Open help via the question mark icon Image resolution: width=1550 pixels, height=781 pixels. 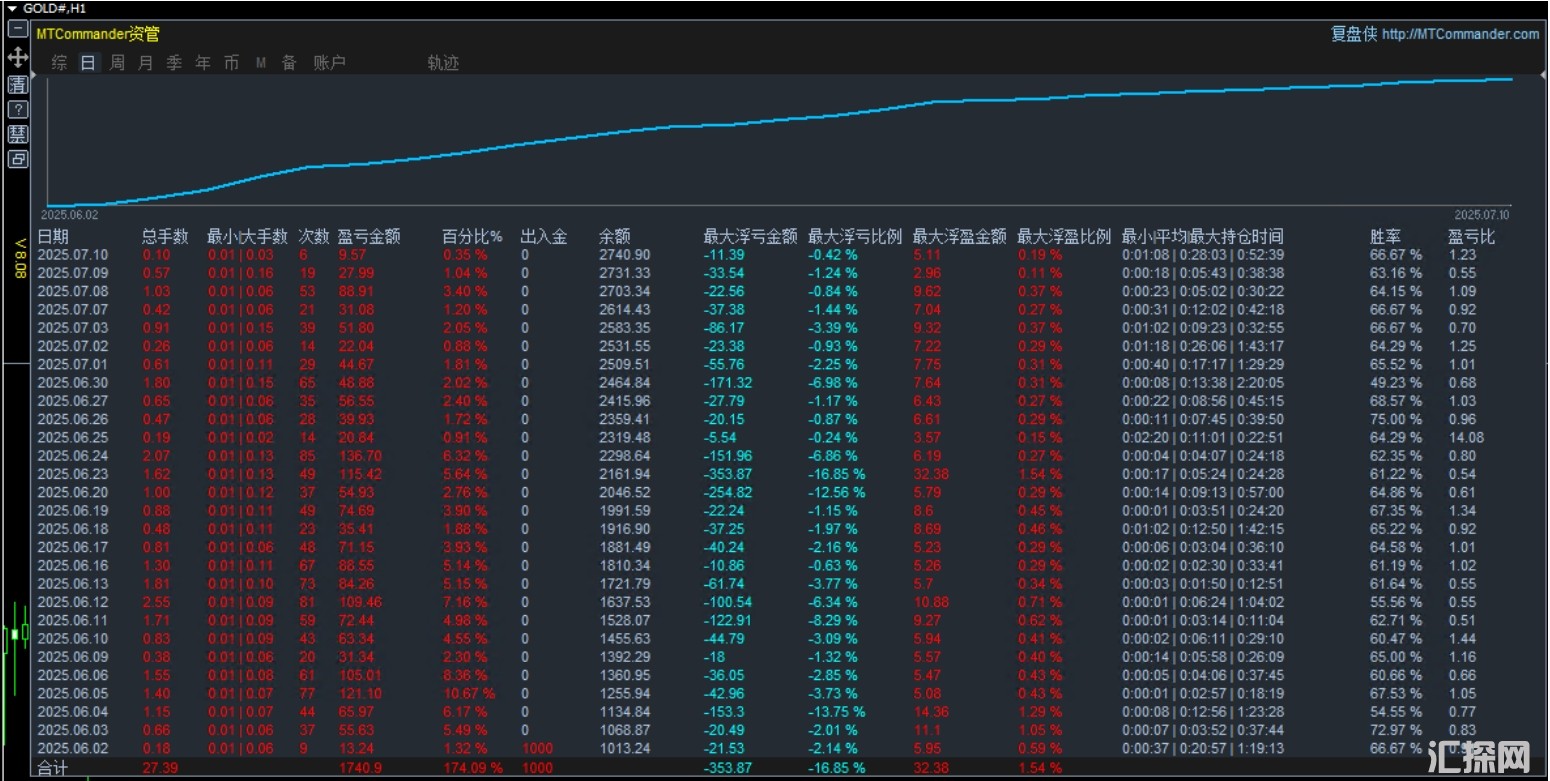pos(18,109)
